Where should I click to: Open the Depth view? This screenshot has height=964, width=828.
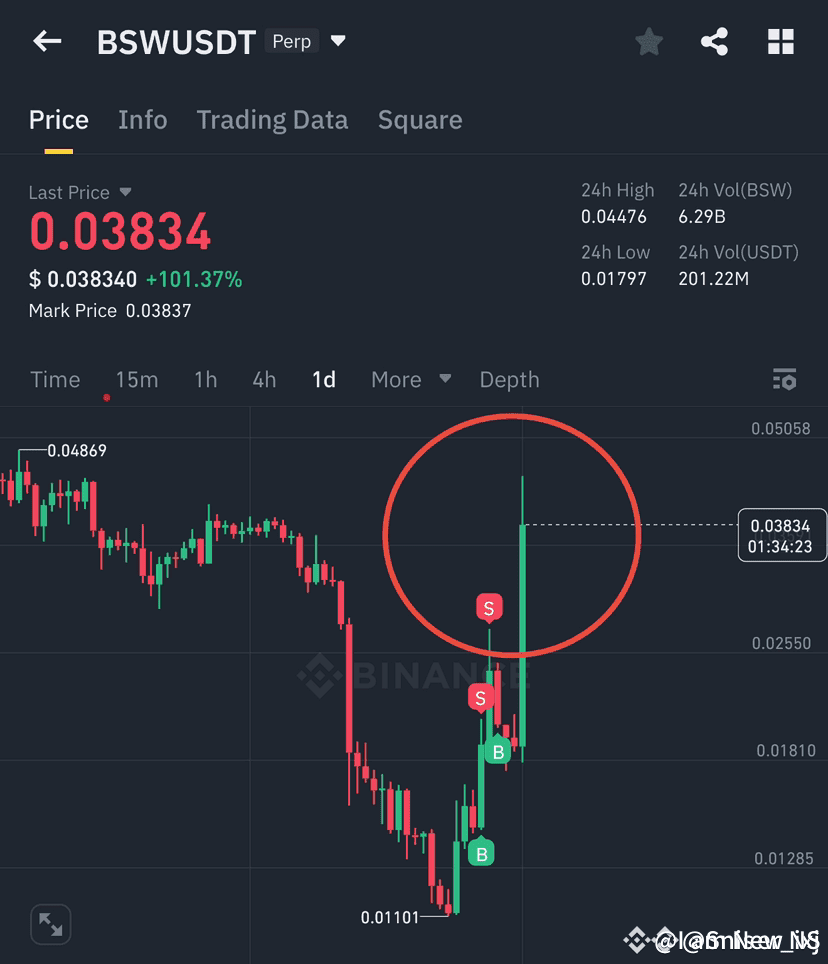pos(509,380)
